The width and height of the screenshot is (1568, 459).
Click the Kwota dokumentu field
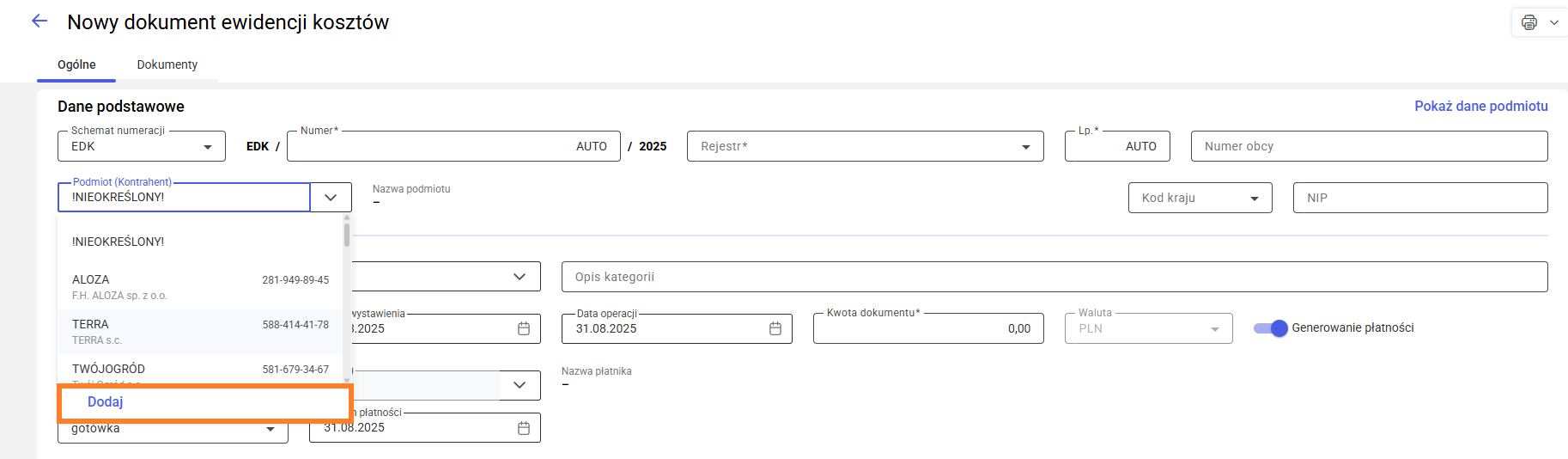pos(927,328)
